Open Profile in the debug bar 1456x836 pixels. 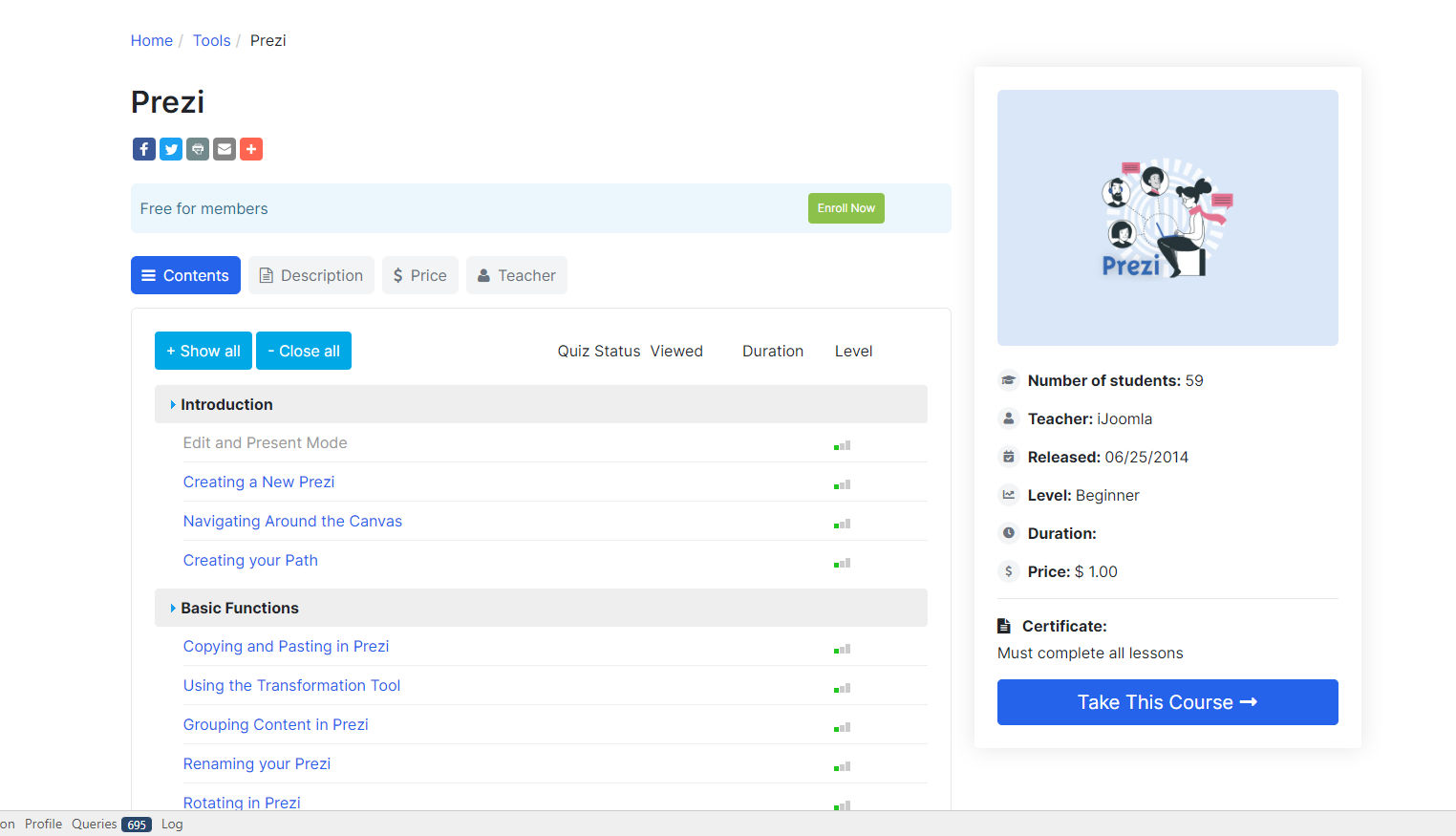(x=43, y=824)
